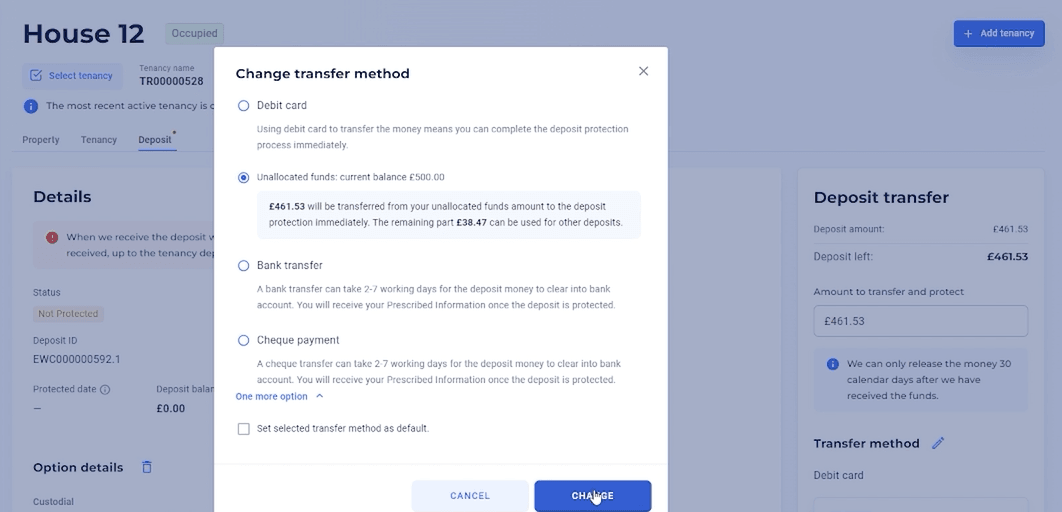The width and height of the screenshot is (1062, 512).
Task: Select the Unallocated funds radio button
Action: tap(243, 177)
